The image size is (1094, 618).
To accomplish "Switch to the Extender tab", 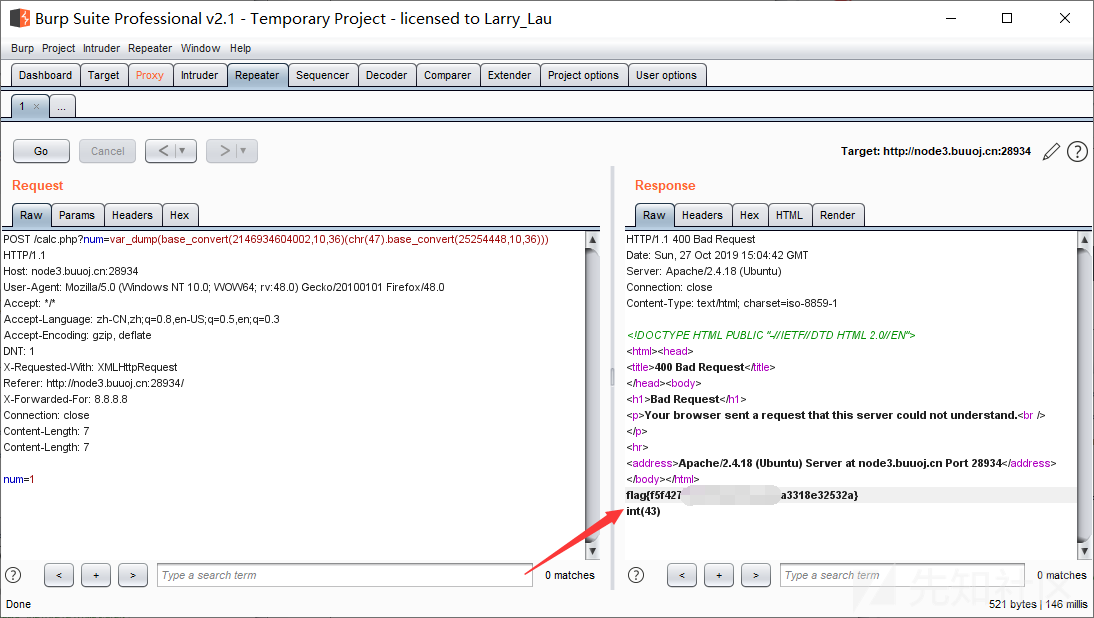I will [x=509, y=75].
